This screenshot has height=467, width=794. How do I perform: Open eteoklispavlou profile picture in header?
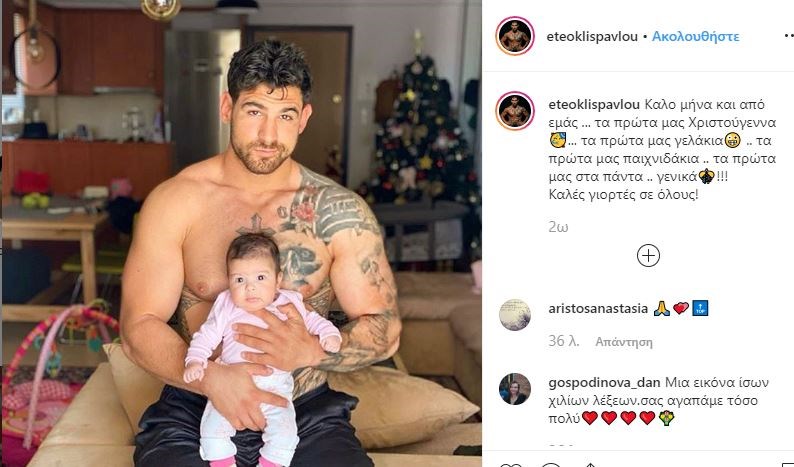[x=515, y=36]
